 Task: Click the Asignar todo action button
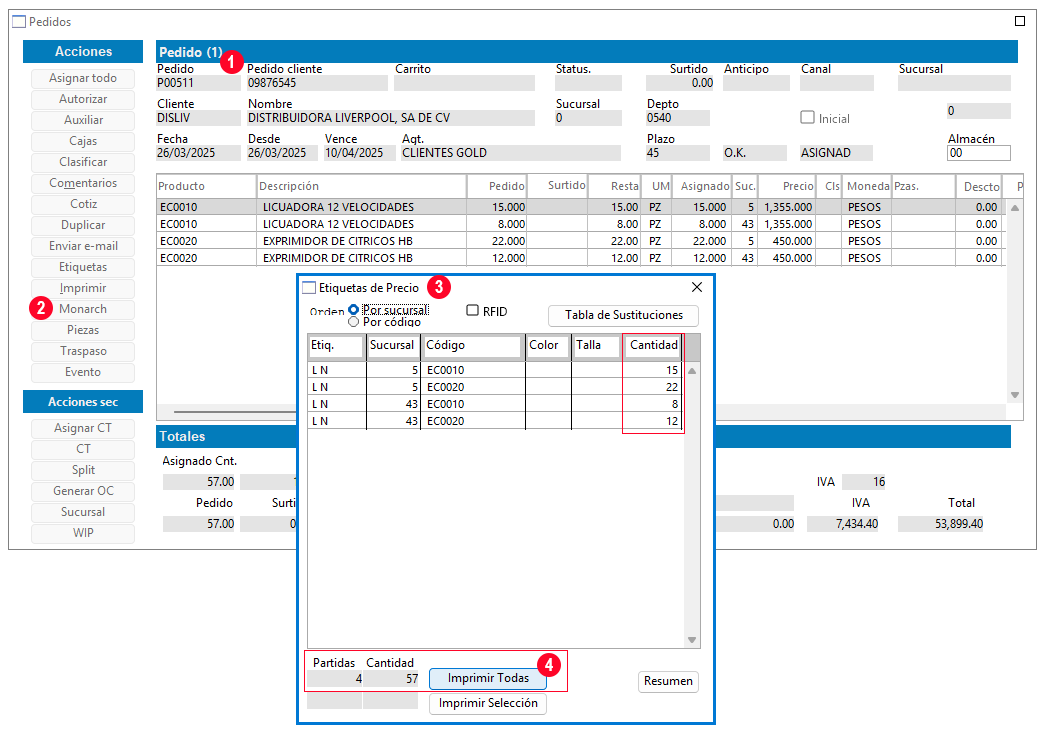(83, 78)
